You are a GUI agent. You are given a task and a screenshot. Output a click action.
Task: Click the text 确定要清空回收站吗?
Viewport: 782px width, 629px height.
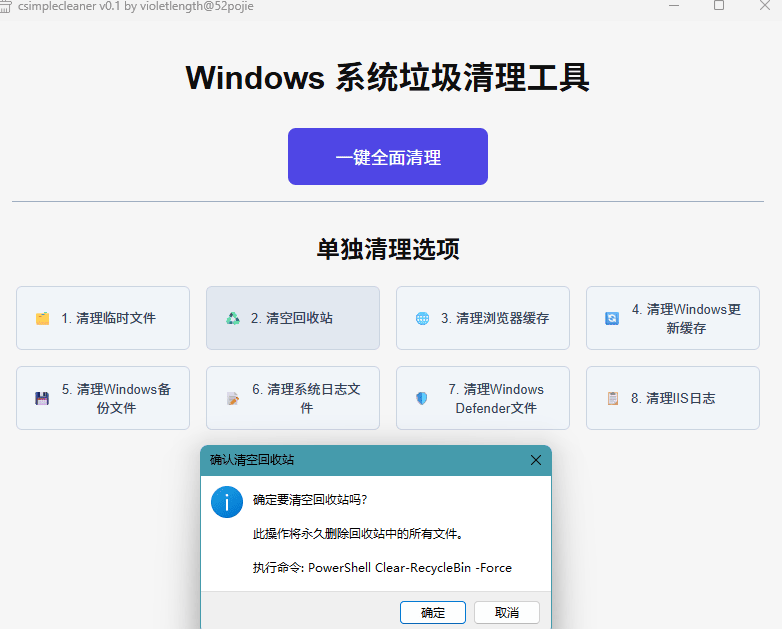(x=310, y=500)
